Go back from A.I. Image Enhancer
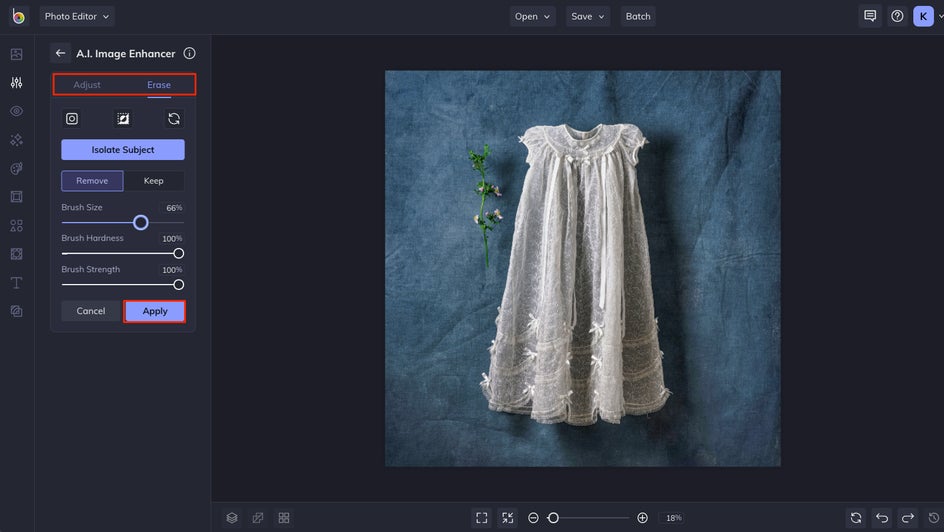This screenshot has height=532, width=944. point(60,53)
